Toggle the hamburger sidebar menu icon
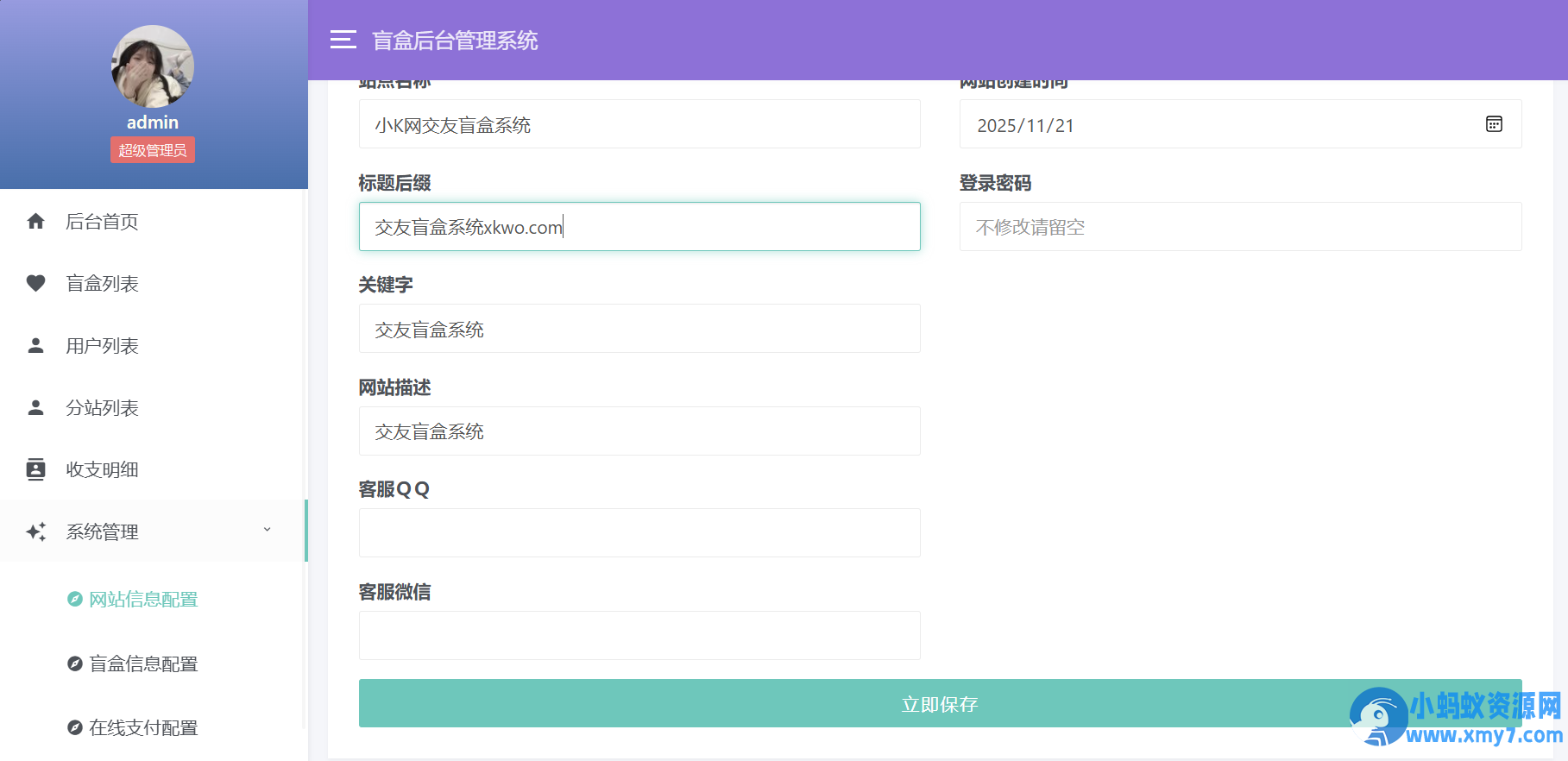This screenshot has height=761, width=1568. 343,40
